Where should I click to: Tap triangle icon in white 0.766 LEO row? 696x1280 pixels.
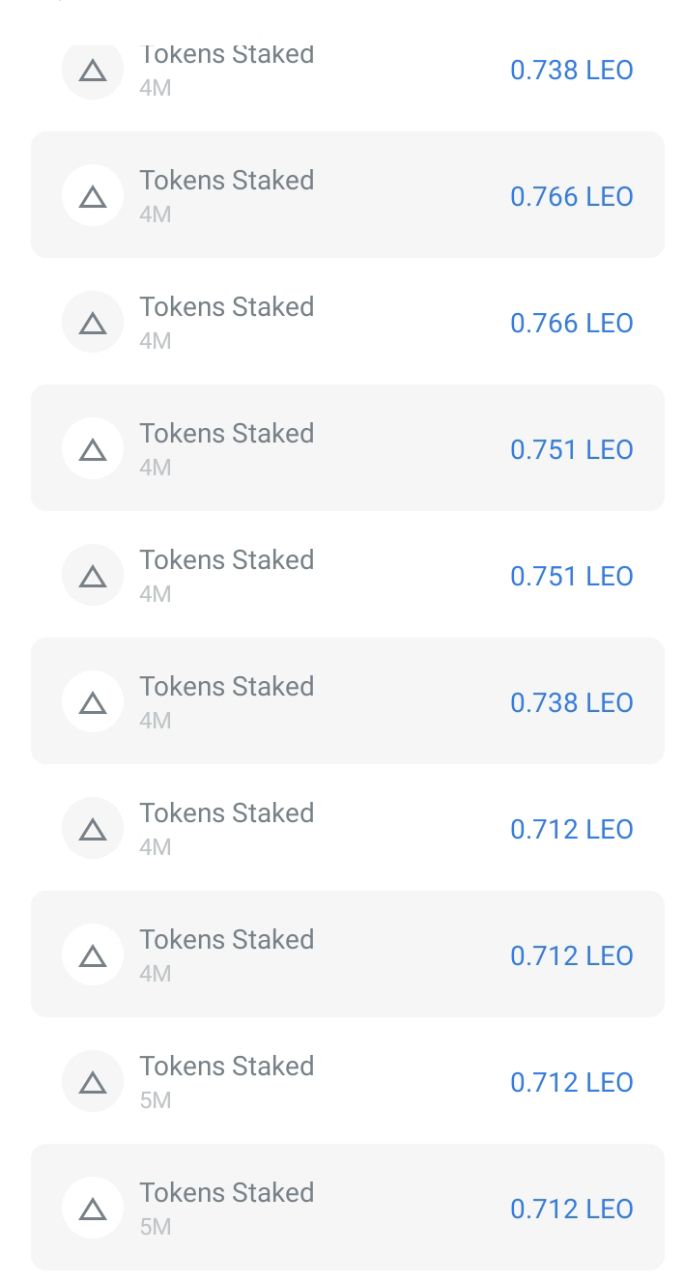[93, 322]
